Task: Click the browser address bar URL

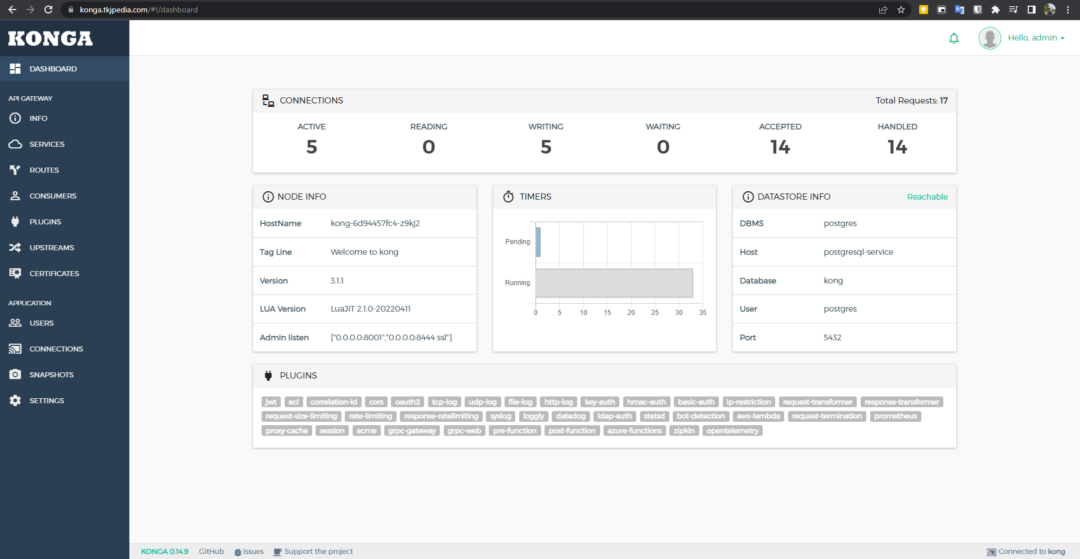Action: click(140, 9)
